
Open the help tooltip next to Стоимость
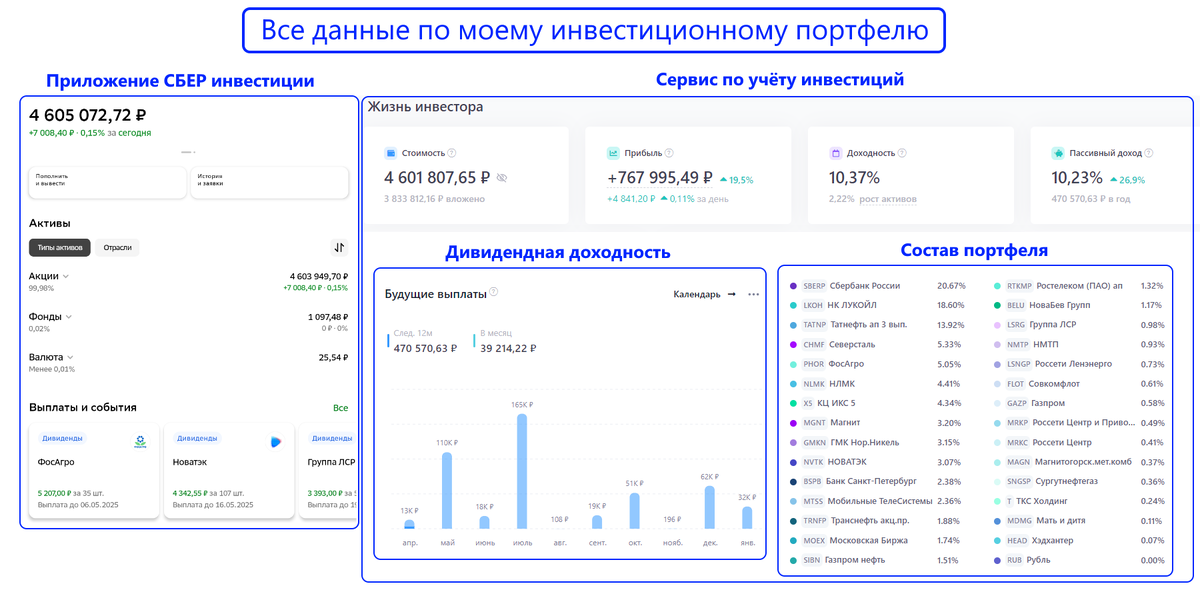click(x=452, y=153)
